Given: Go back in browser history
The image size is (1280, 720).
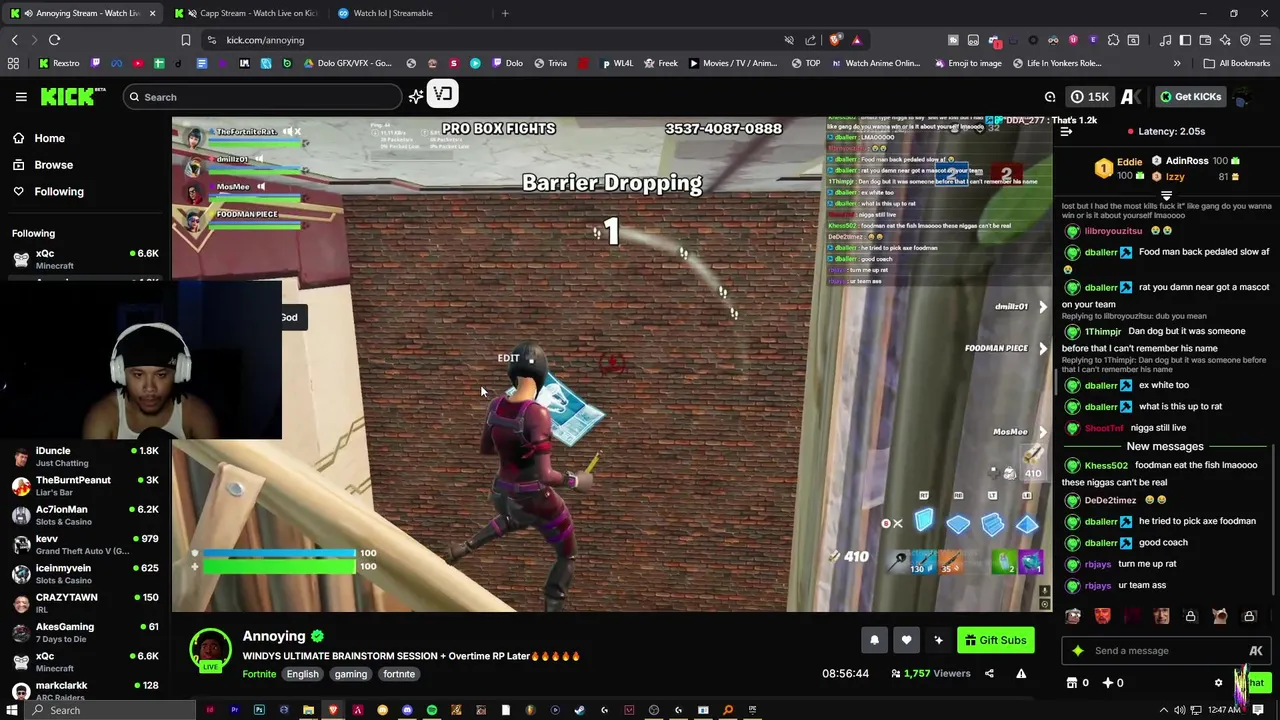Looking at the screenshot, I should click(14, 40).
